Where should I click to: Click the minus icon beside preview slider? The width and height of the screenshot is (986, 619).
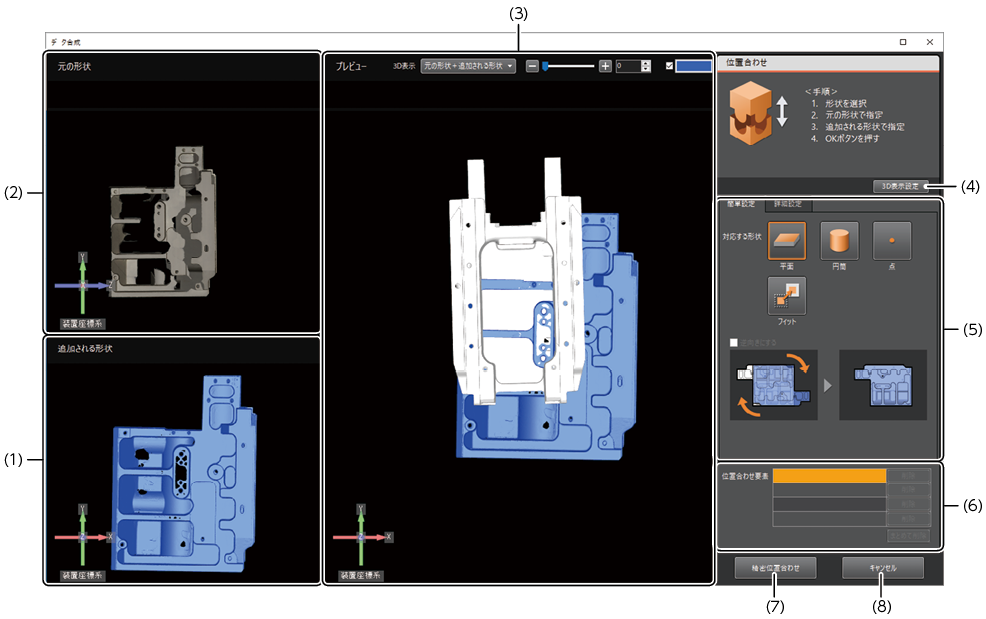(x=532, y=66)
